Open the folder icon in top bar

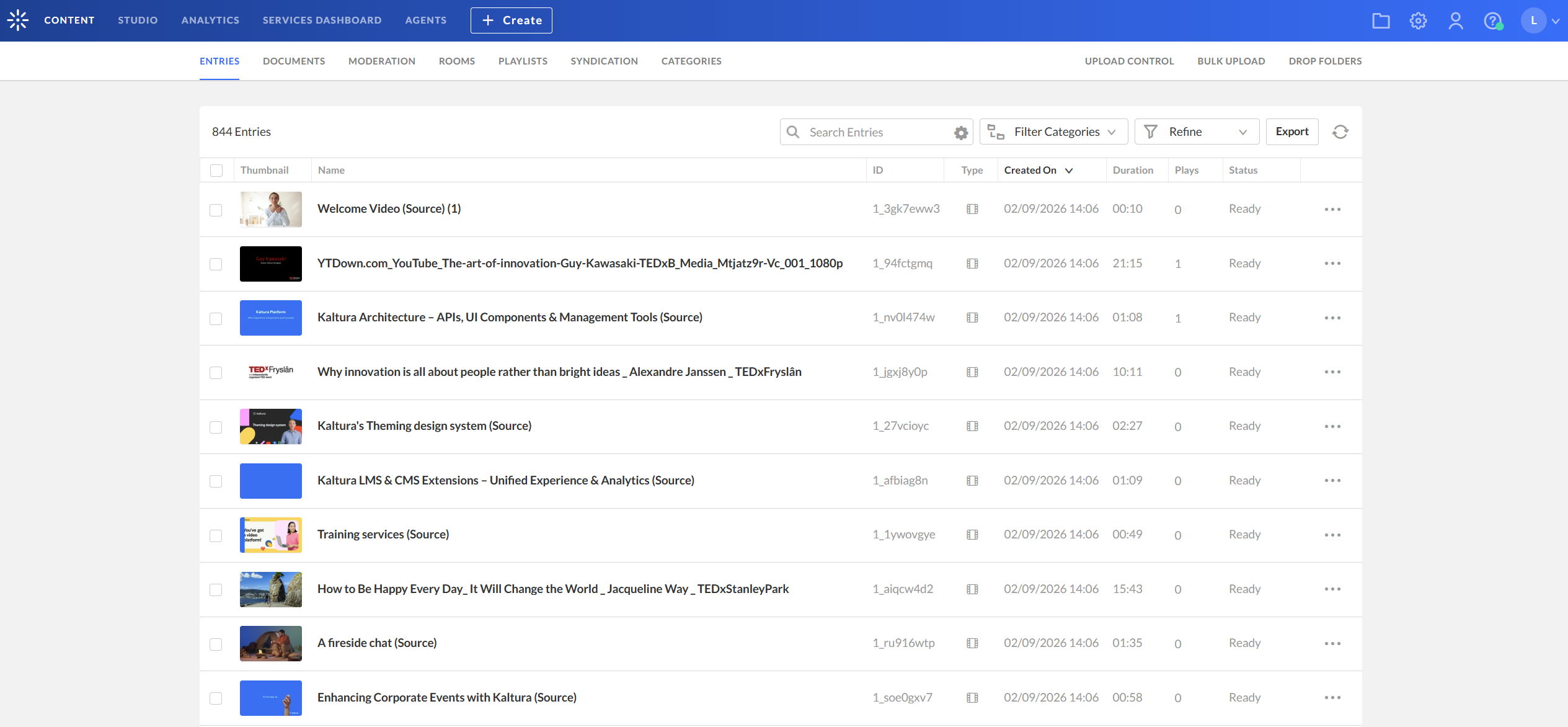(x=1381, y=20)
